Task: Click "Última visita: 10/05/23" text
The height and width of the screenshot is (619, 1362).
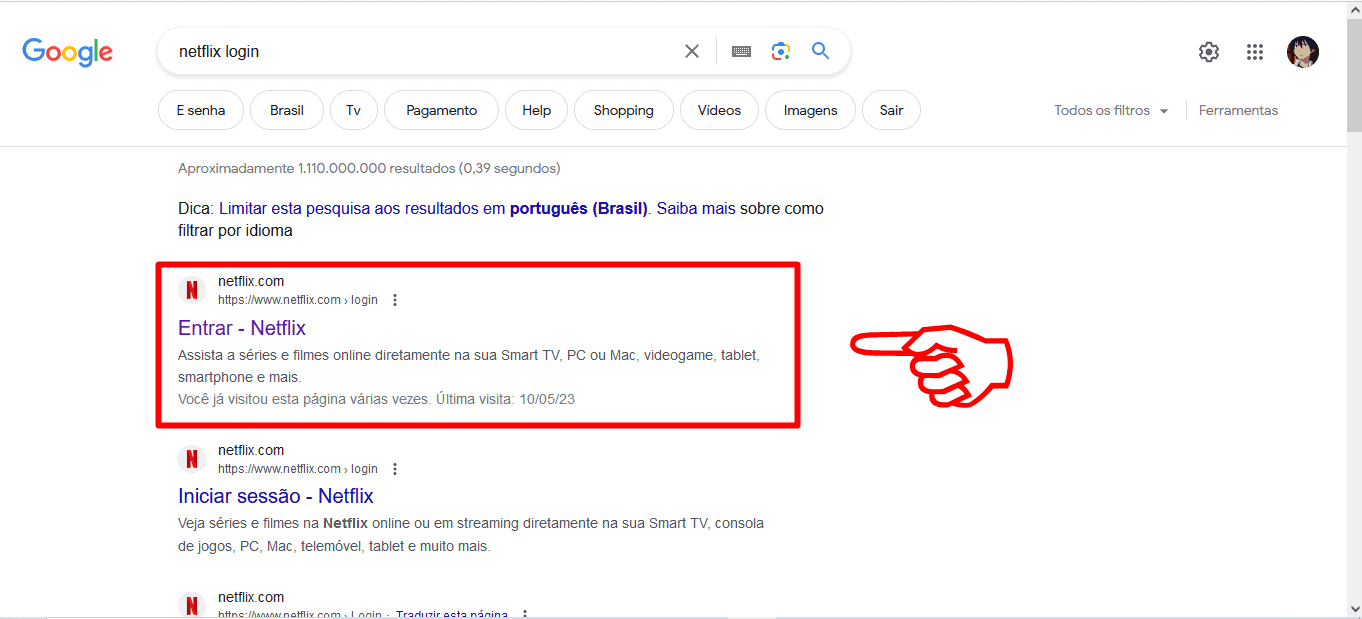Action: (505, 399)
